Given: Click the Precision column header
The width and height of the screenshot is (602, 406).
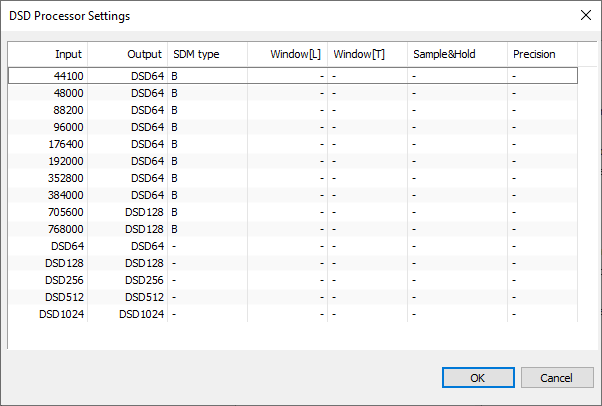Looking at the screenshot, I should tap(542, 54).
